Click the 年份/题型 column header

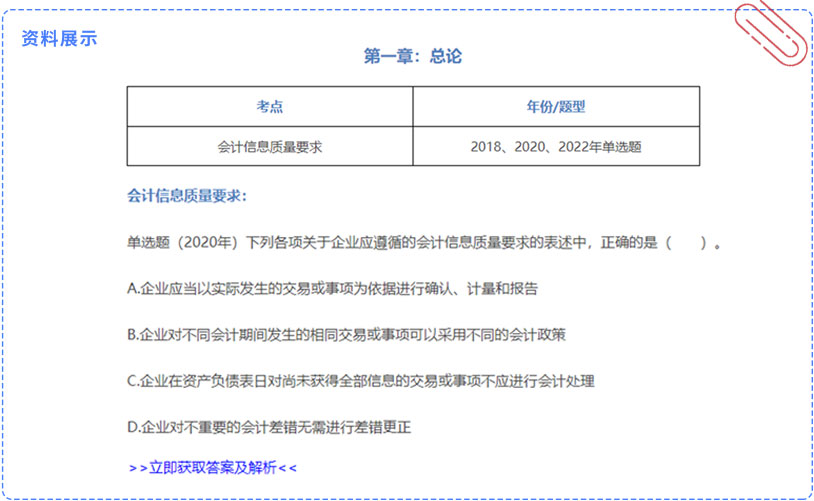[555, 107]
